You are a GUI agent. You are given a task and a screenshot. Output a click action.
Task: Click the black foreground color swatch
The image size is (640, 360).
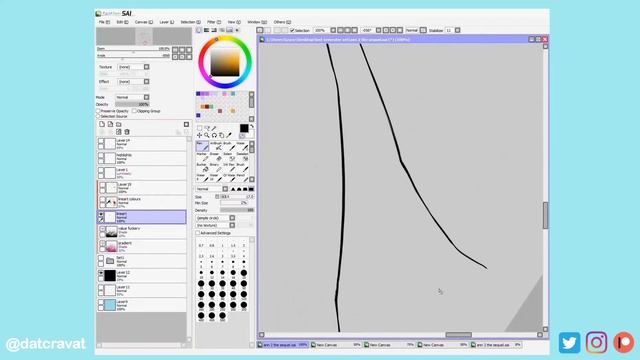point(244,129)
